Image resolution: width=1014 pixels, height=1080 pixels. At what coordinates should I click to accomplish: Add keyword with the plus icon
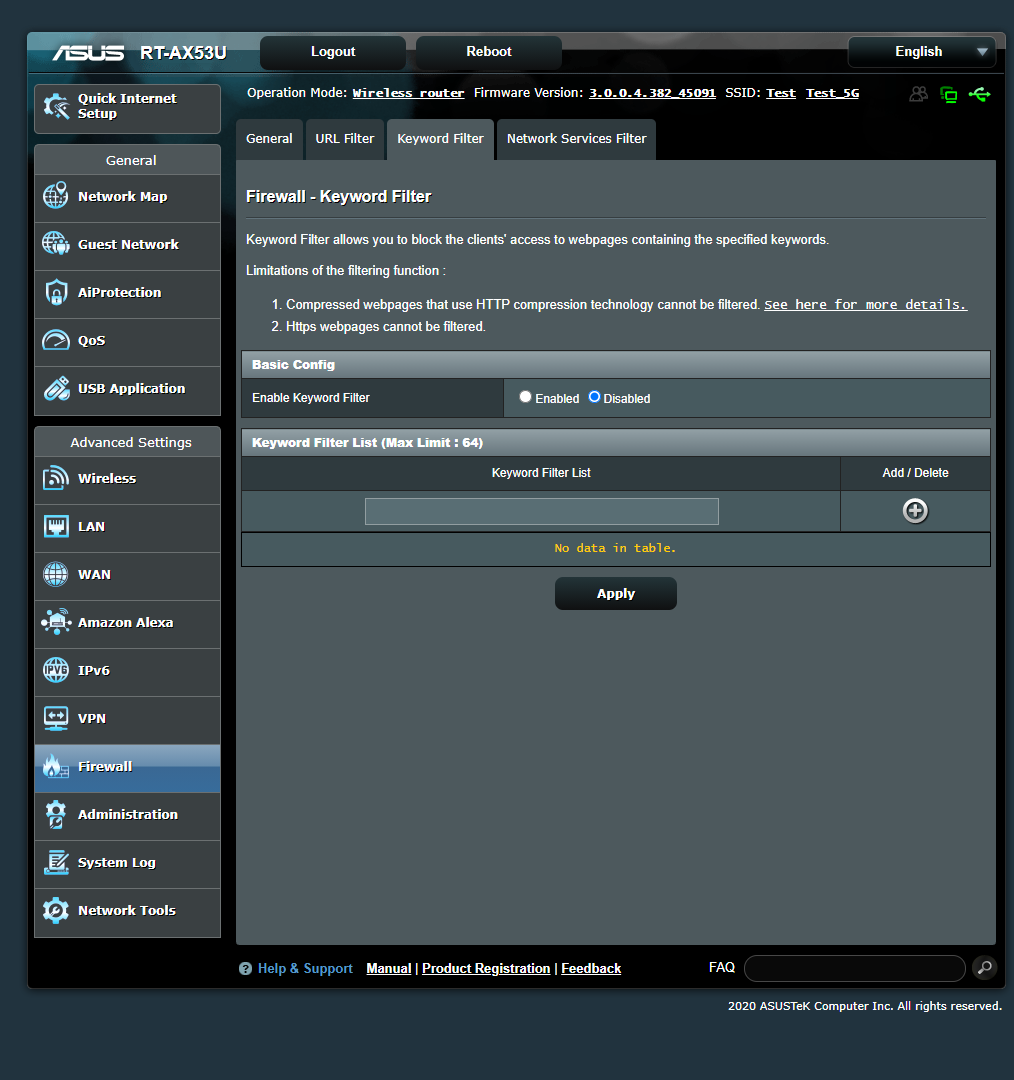[x=915, y=510]
